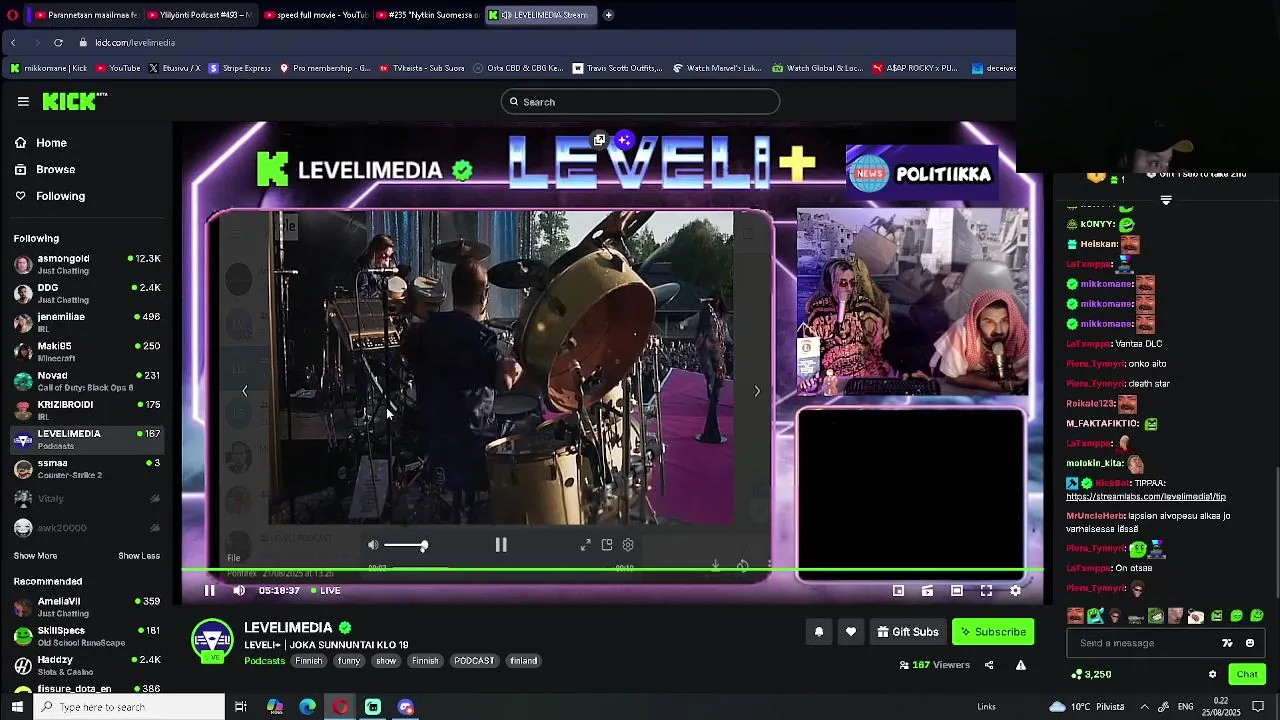Open Opera browser menu
The width and height of the screenshot is (1280, 720).
tap(12, 15)
